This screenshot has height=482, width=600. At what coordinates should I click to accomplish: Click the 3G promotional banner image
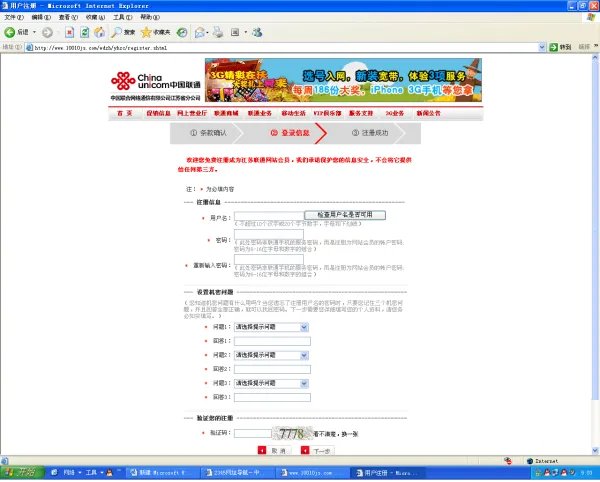pos(343,80)
